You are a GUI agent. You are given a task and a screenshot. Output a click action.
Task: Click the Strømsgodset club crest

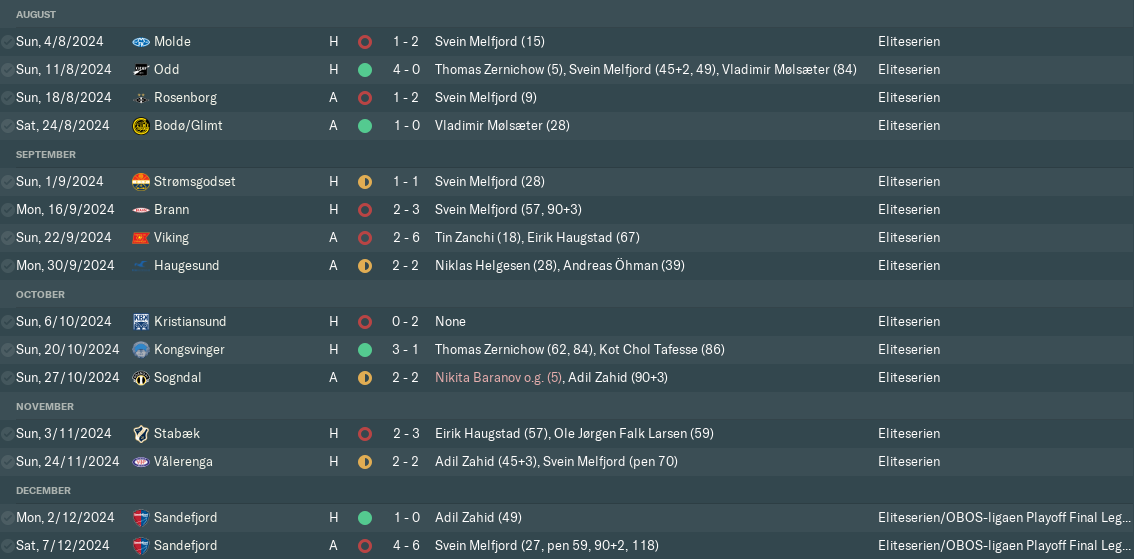(x=141, y=182)
